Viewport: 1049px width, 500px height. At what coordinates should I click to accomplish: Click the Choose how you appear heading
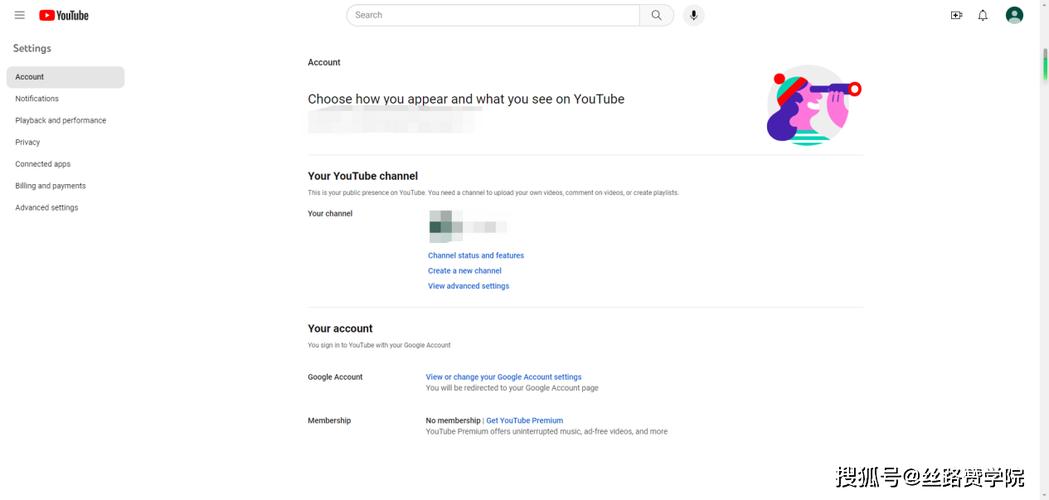tap(466, 99)
